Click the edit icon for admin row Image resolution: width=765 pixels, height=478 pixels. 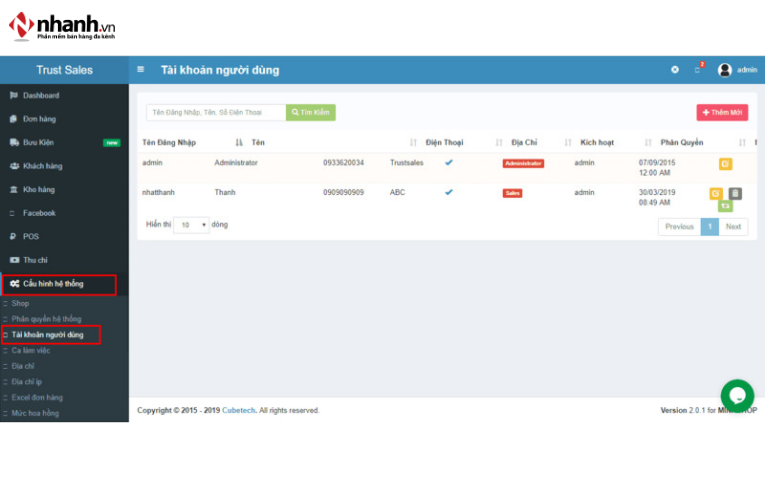[x=725, y=164]
